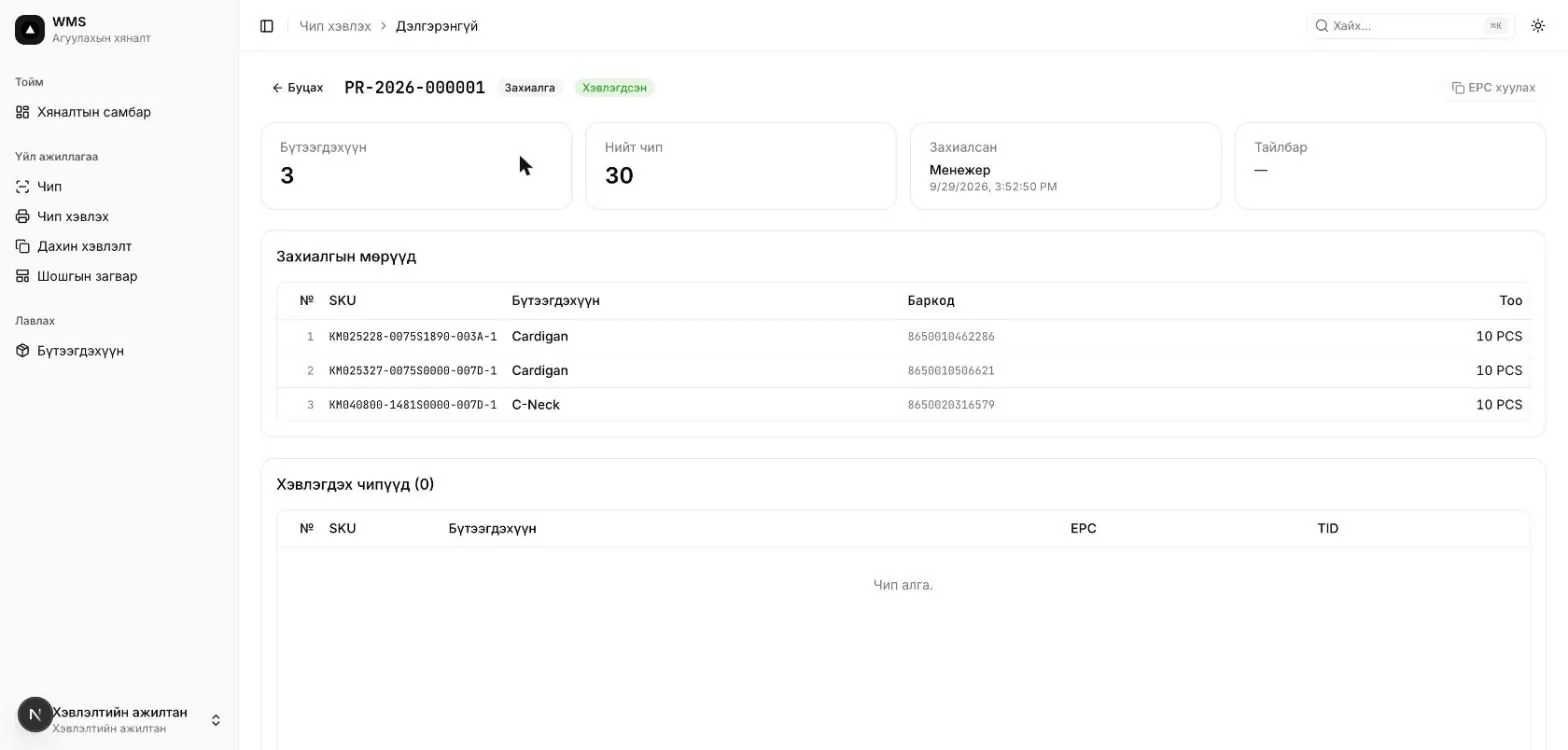Open Дахин хэвлэлт menu item
Viewport: 1568px width, 750px height.
(119, 246)
